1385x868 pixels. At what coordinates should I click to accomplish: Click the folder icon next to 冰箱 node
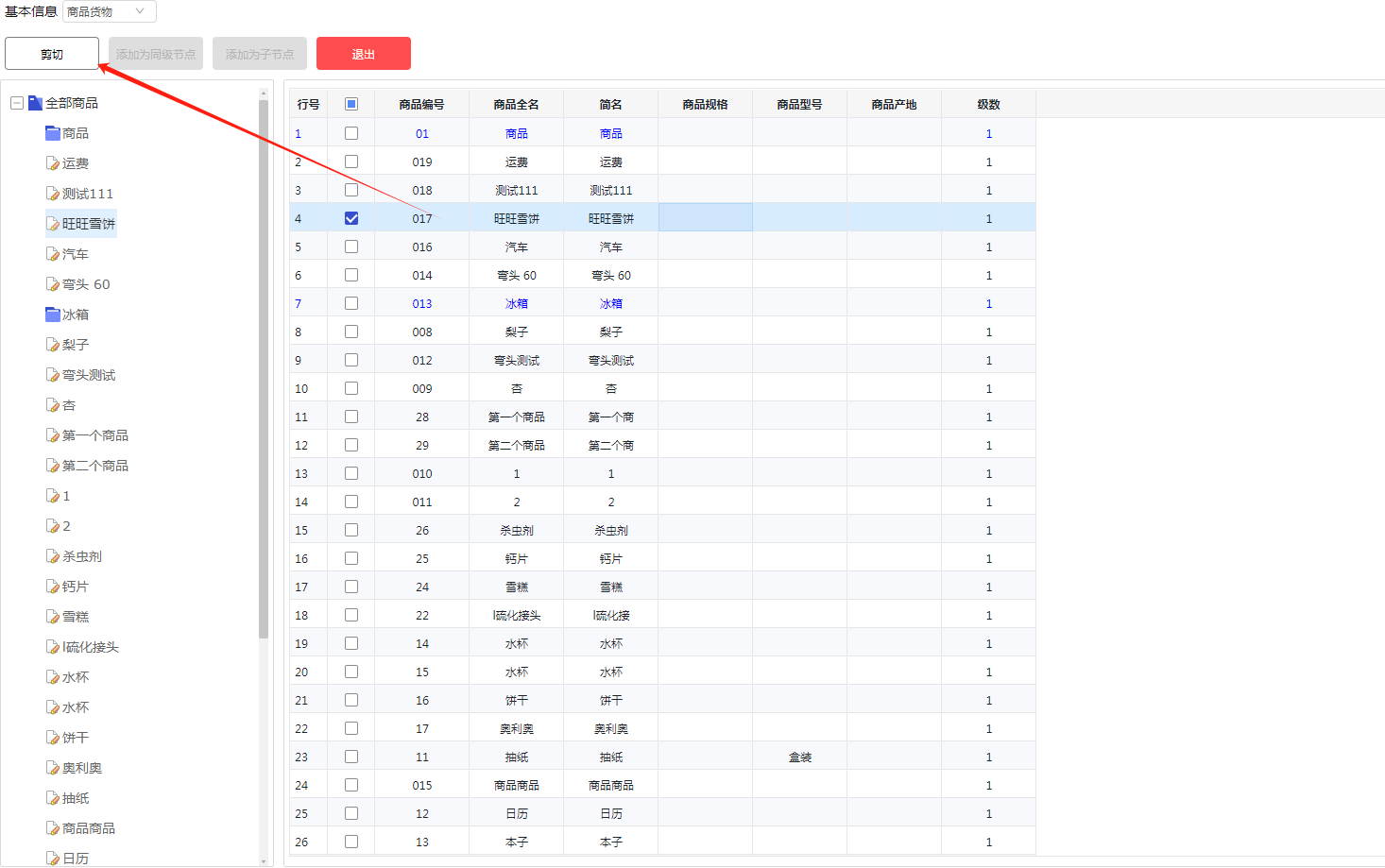53,315
